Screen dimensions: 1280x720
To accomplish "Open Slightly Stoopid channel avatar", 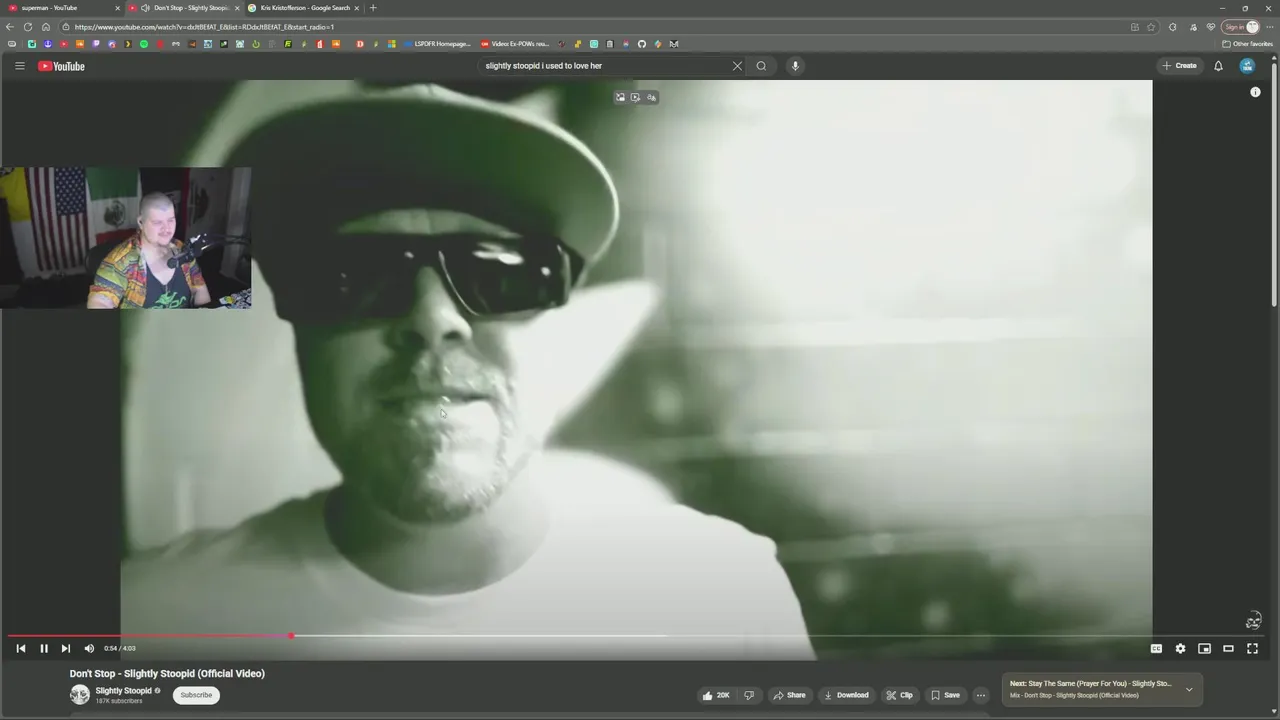I will coord(79,695).
